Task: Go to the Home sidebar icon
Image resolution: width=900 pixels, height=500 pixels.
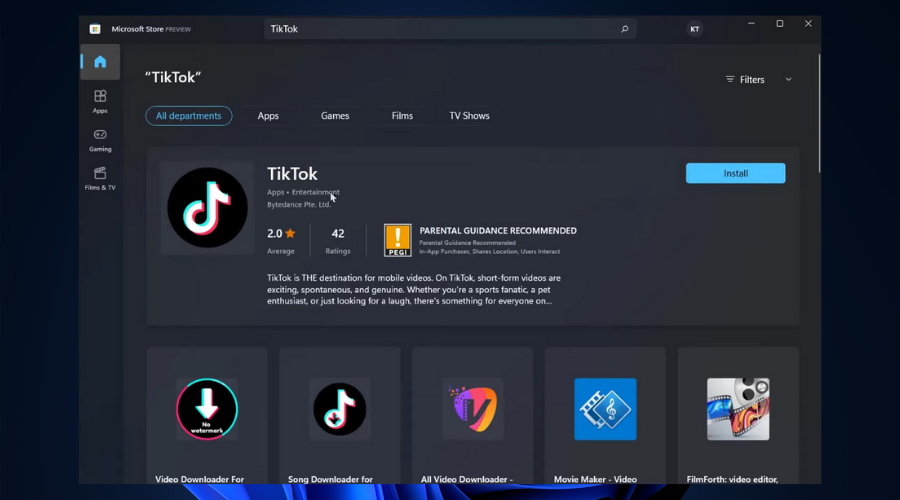Action: coord(100,62)
